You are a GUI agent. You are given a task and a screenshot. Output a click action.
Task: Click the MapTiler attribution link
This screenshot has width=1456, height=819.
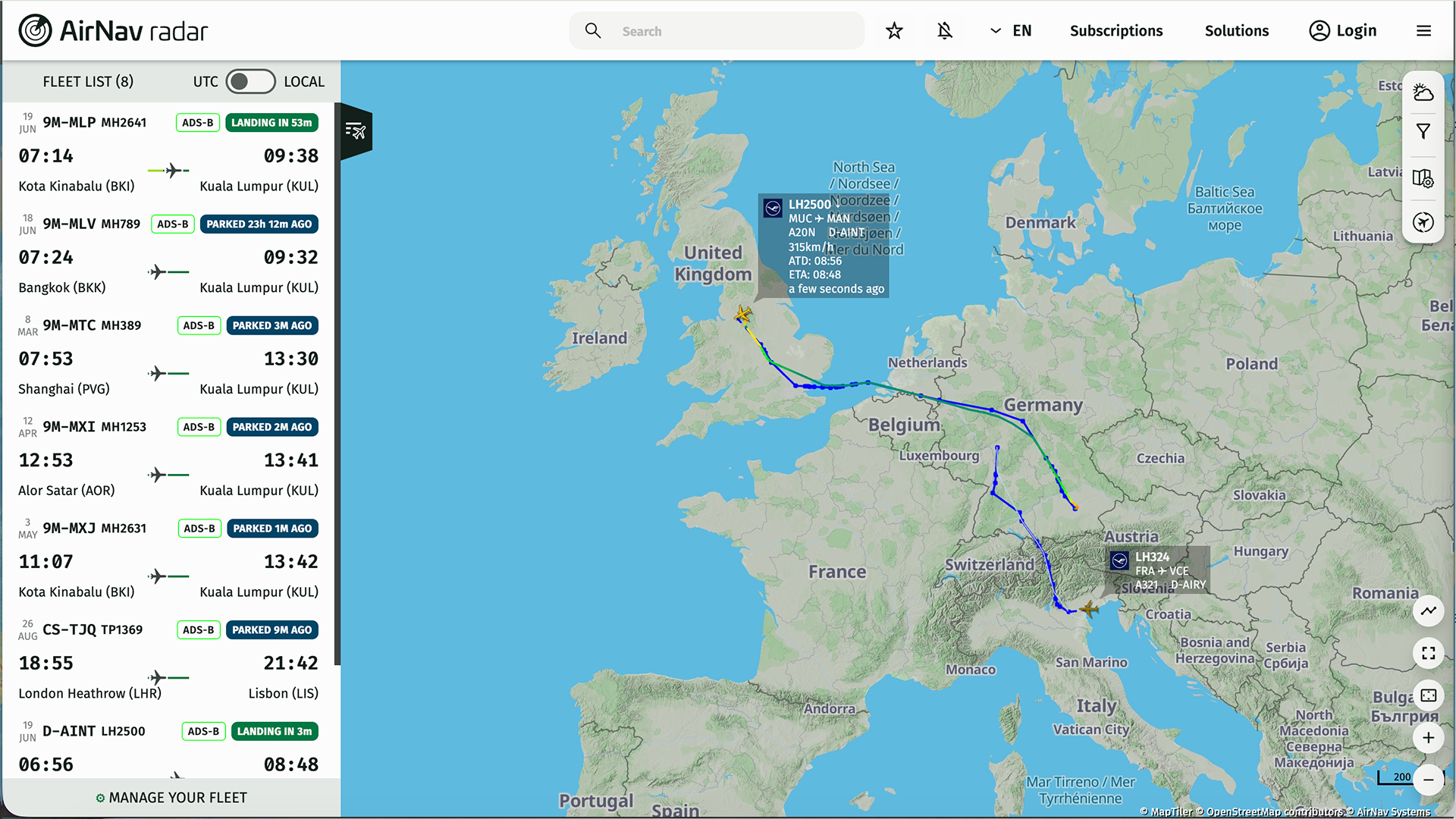click(x=1167, y=811)
